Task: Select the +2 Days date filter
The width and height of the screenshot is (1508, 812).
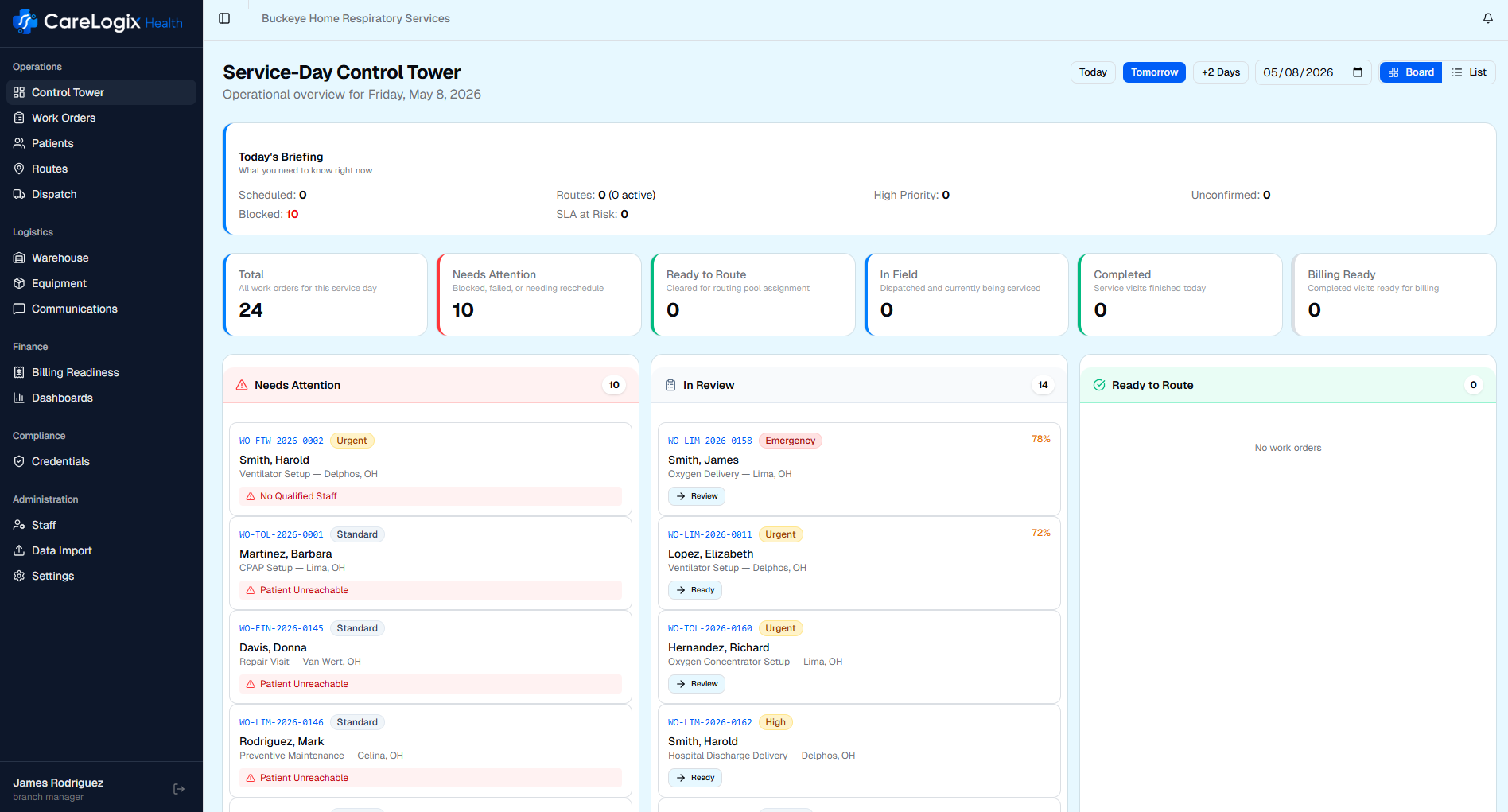Action: tap(1221, 72)
